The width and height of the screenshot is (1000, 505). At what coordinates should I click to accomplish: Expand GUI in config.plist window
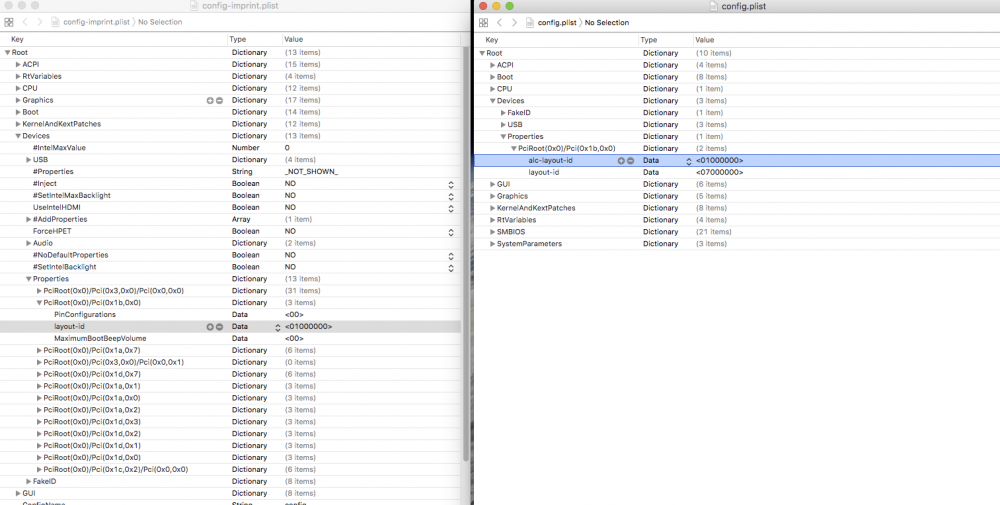[x=492, y=184]
